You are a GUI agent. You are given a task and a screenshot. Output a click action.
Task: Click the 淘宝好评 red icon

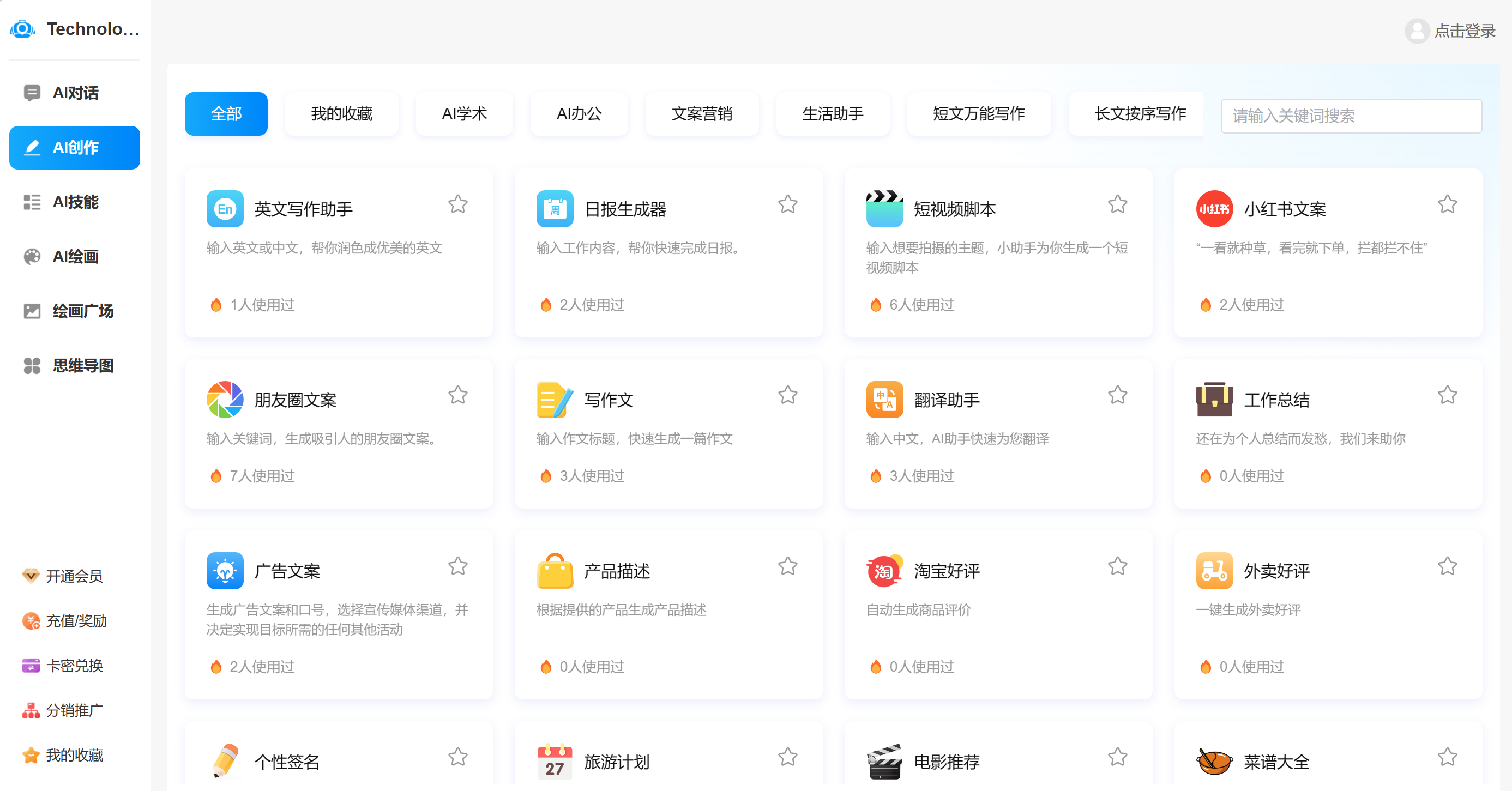(884, 571)
